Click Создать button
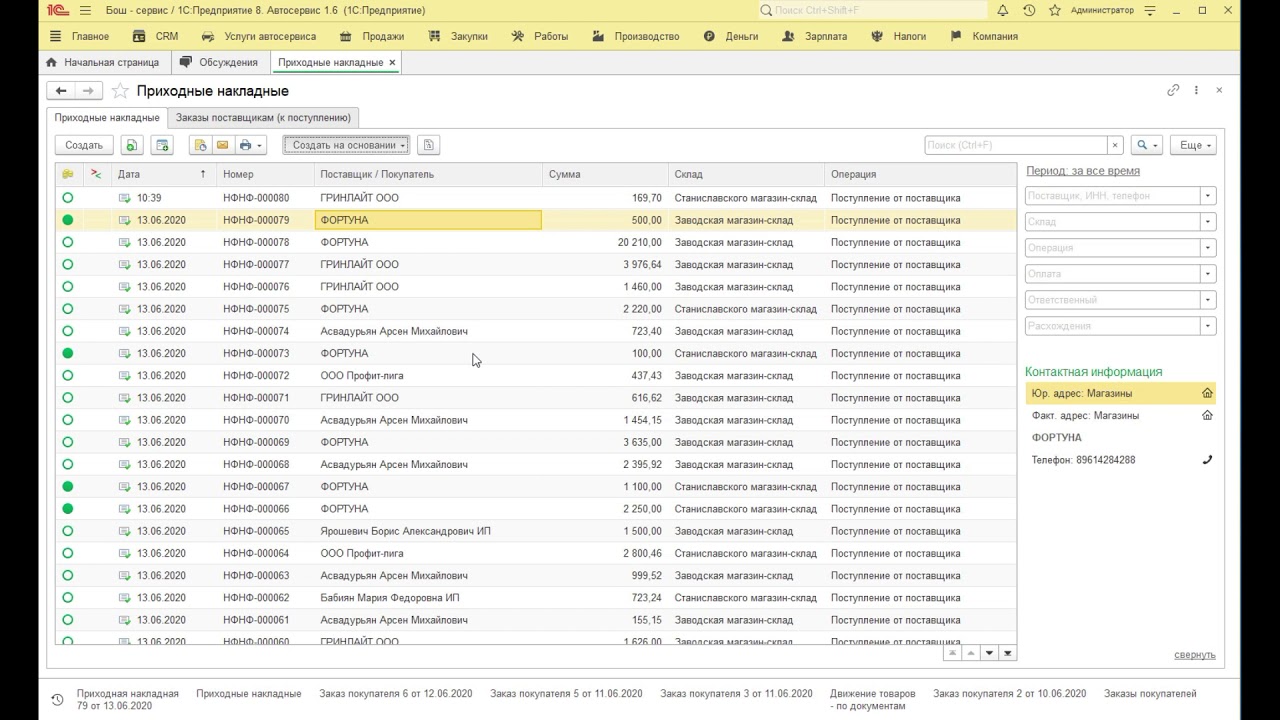The height and width of the screenshot is (720, 1280). (x=84, y=145)
